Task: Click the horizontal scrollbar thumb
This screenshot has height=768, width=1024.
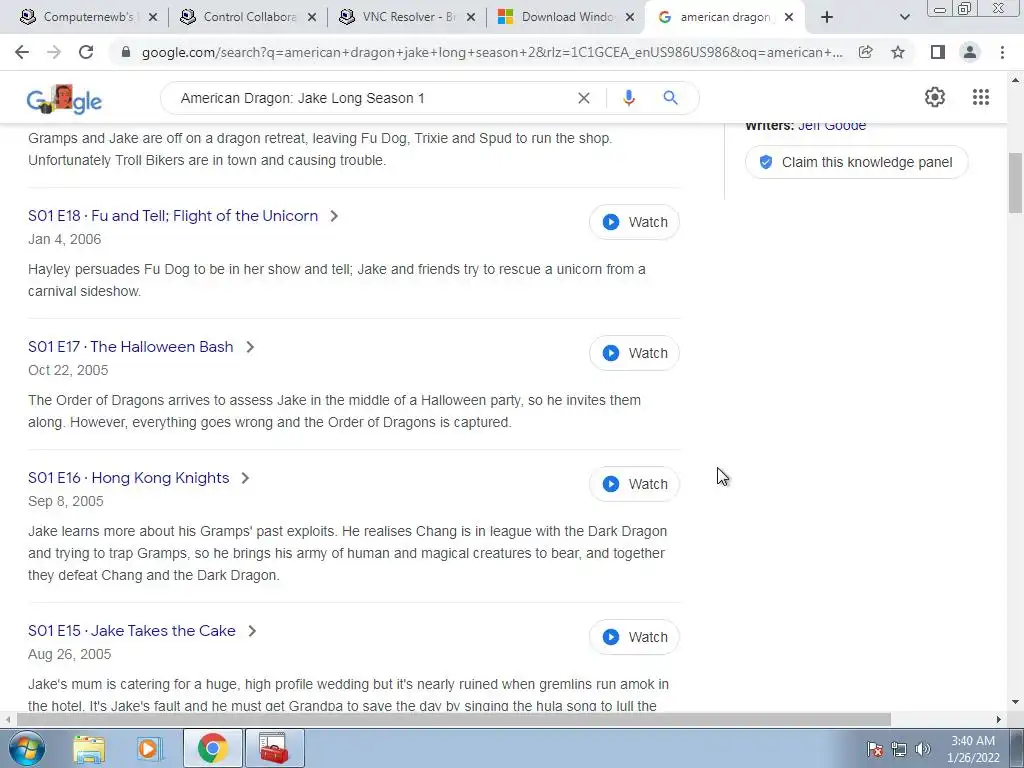Action: (454, 719)
